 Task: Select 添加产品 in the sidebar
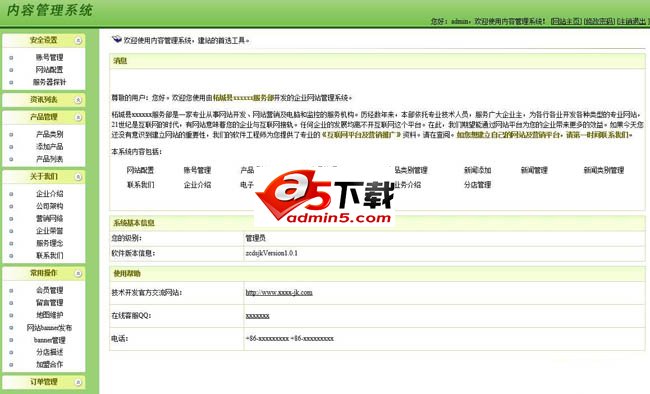point(49,147)
